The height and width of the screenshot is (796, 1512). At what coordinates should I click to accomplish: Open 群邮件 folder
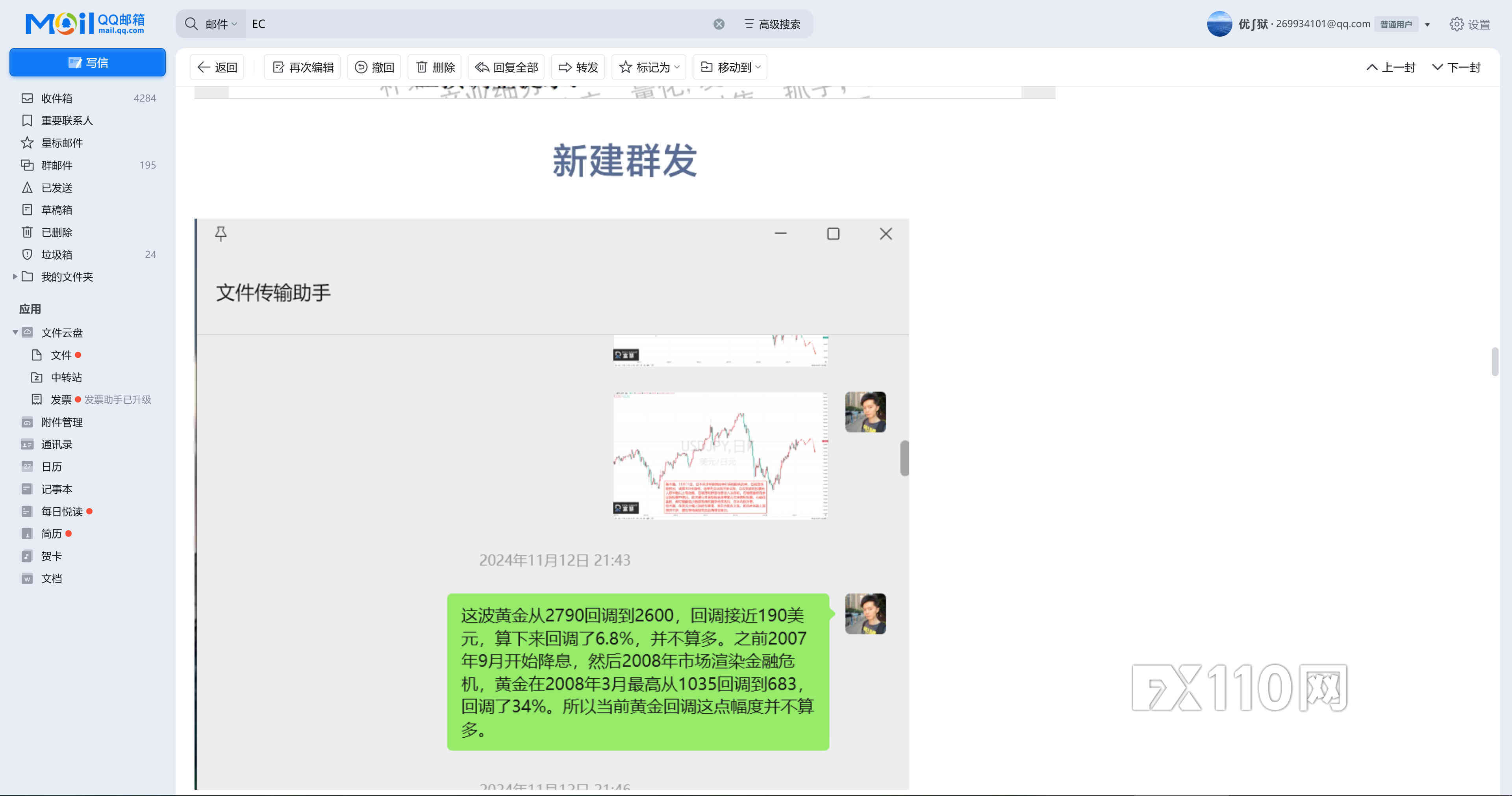(x=88, y=165)
